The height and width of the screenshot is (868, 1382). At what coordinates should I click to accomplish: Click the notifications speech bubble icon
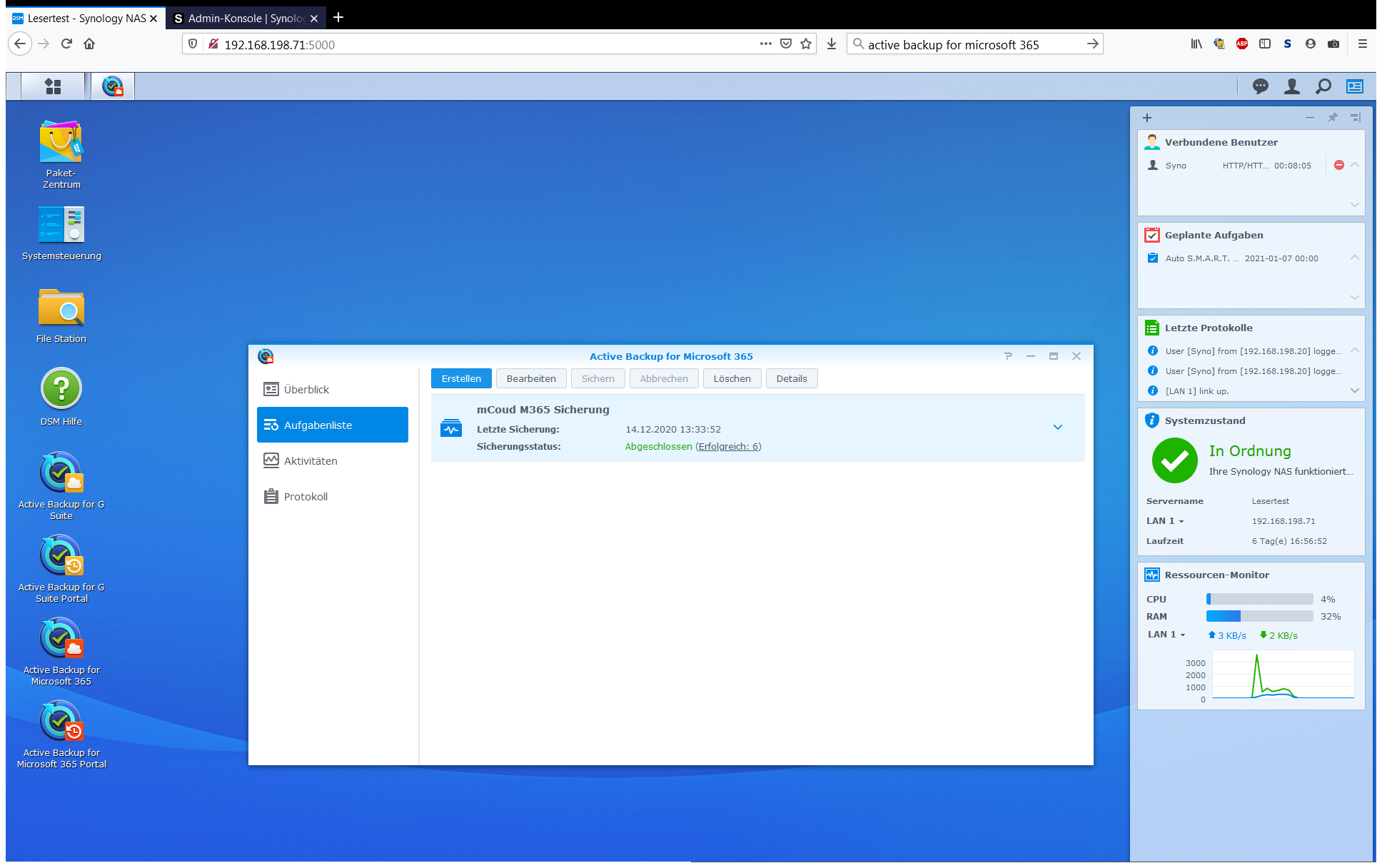pyautogui.click(x=1261, y=86)
